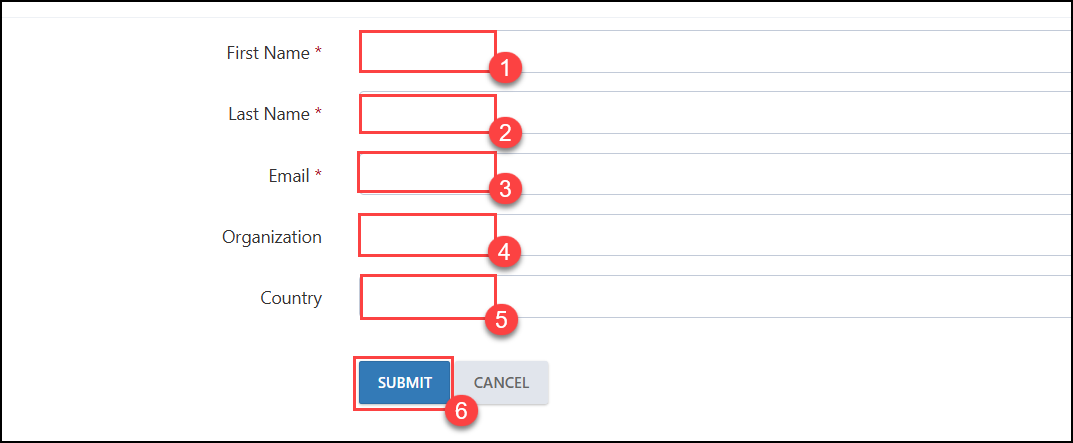Image resolution: width=1073 pixels, height=443 pixels.
Task: Click the red number 1 badge
Action: [506, 68]
